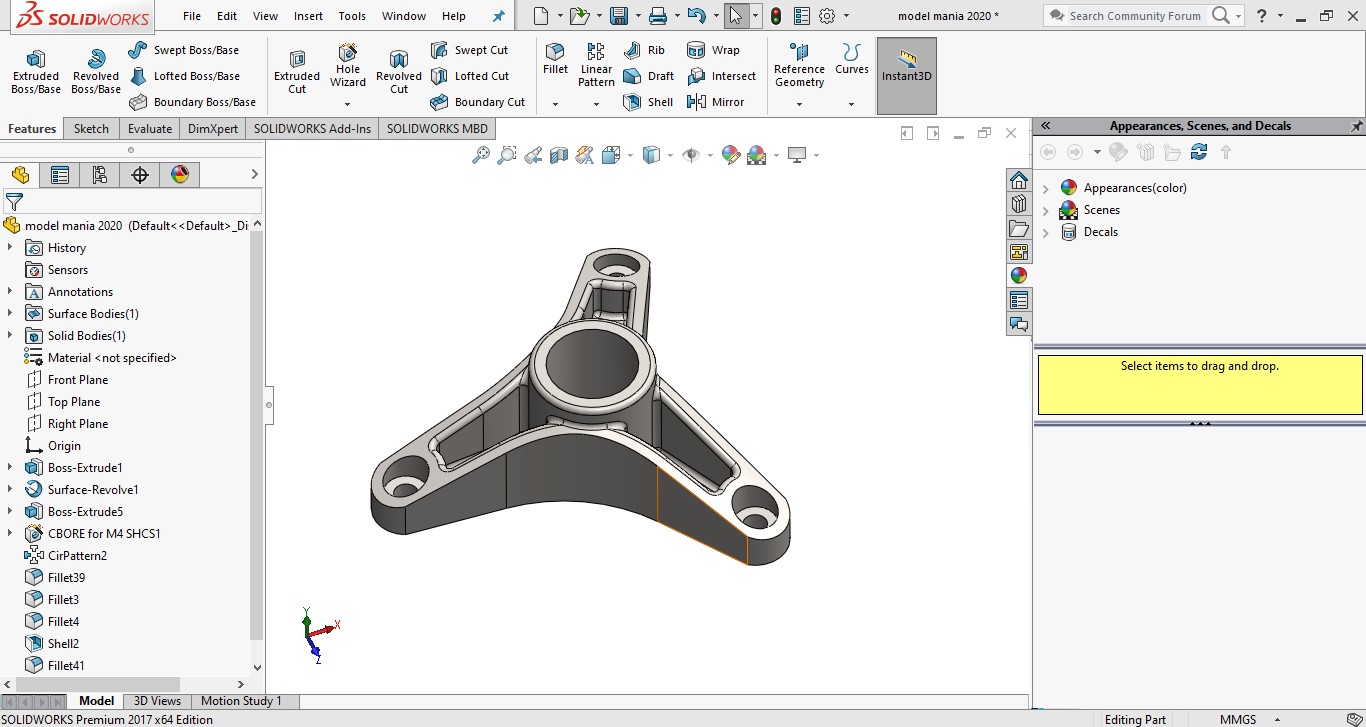This screenshot has height=727, width=1366.
Task: Open the Motion Study 1 tab
Action: click(242, 701)
